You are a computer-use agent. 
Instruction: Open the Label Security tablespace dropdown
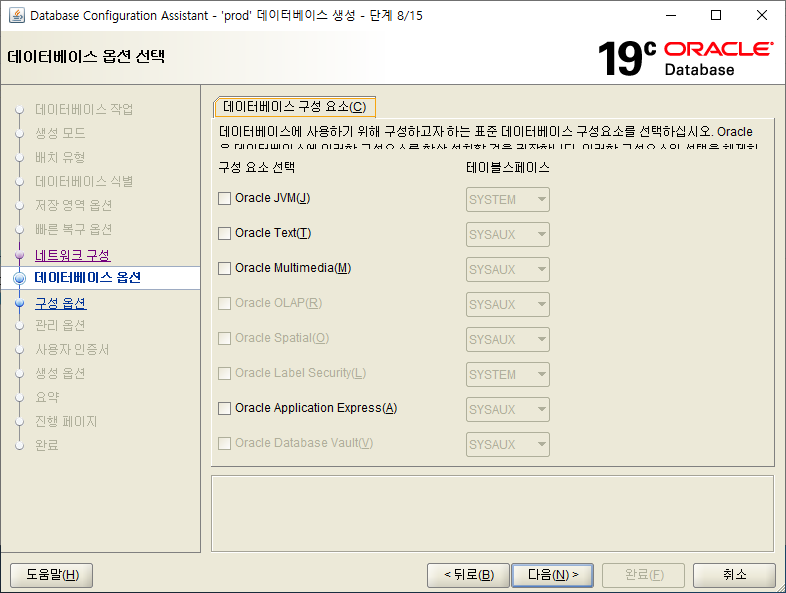[508, 374]
